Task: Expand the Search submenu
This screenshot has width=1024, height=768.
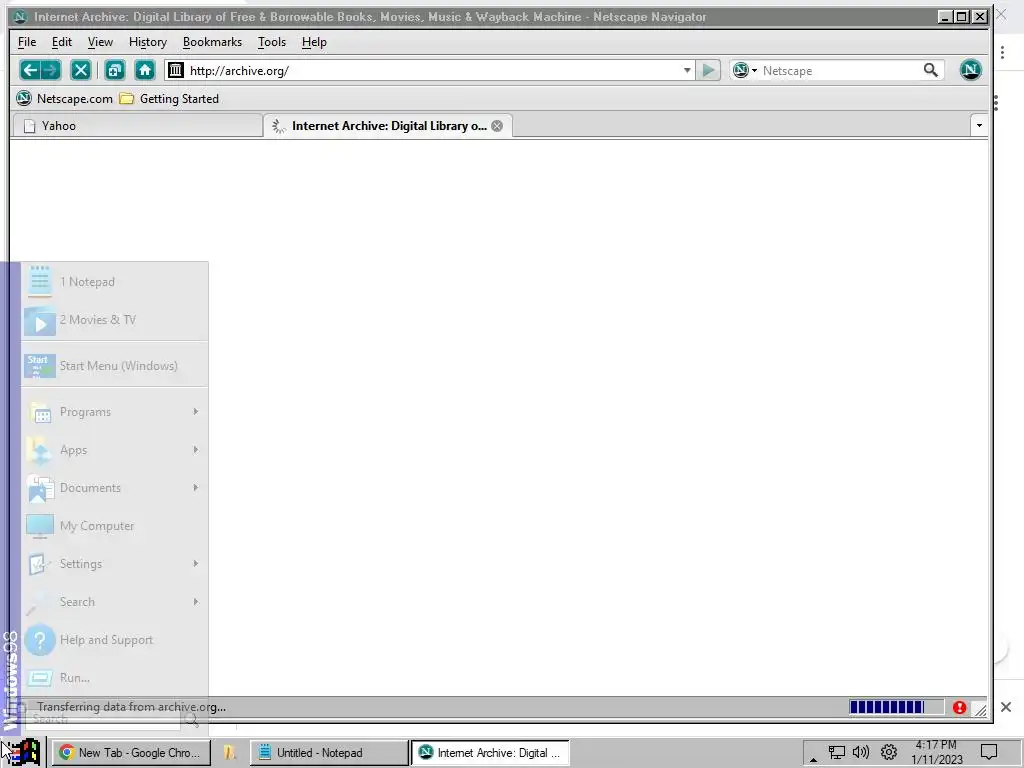Action: coord(115,601)
